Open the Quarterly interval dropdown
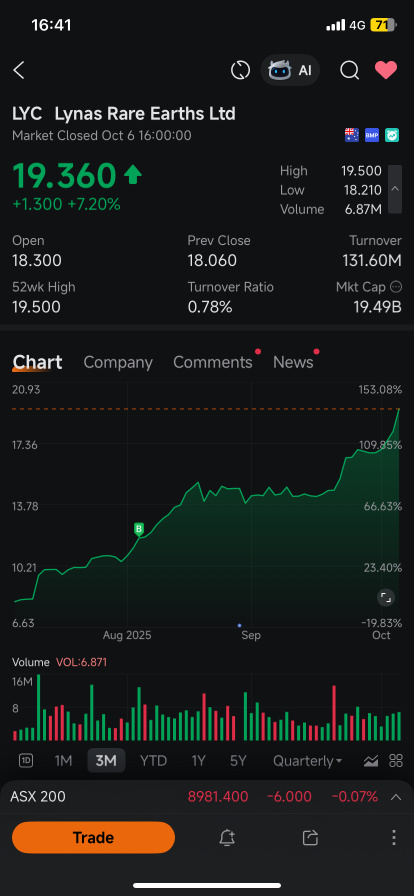This screenshot has height=896, width=414. [x=308, y=761]
